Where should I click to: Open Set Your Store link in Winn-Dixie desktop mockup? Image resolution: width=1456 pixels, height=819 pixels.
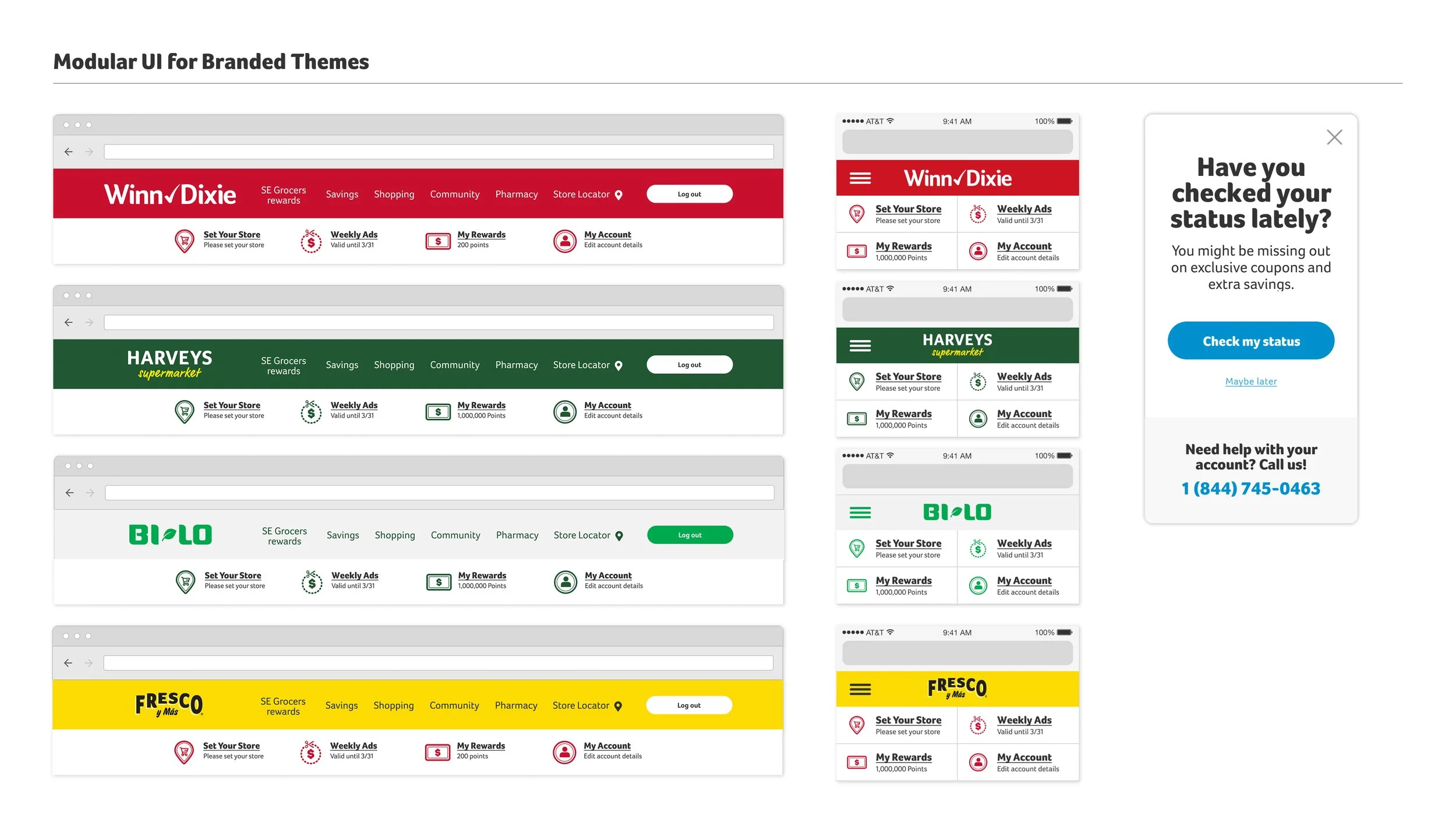click(232, 235)
